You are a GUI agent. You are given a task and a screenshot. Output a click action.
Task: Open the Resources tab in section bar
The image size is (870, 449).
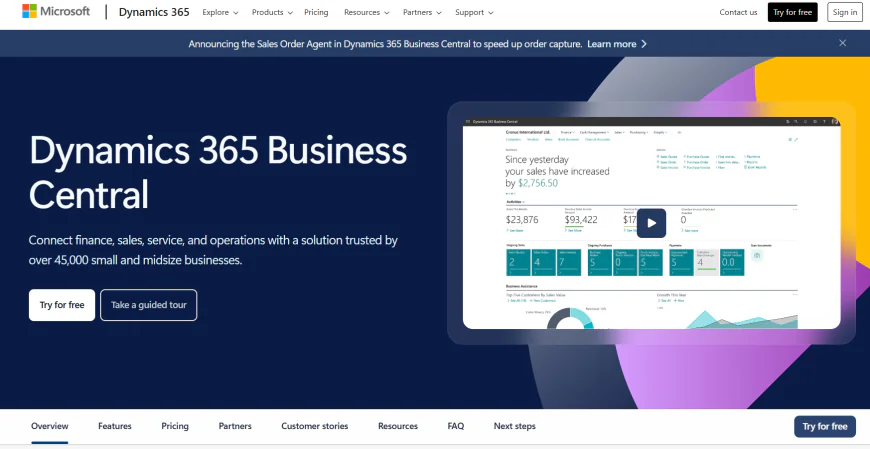coord(398,426)
